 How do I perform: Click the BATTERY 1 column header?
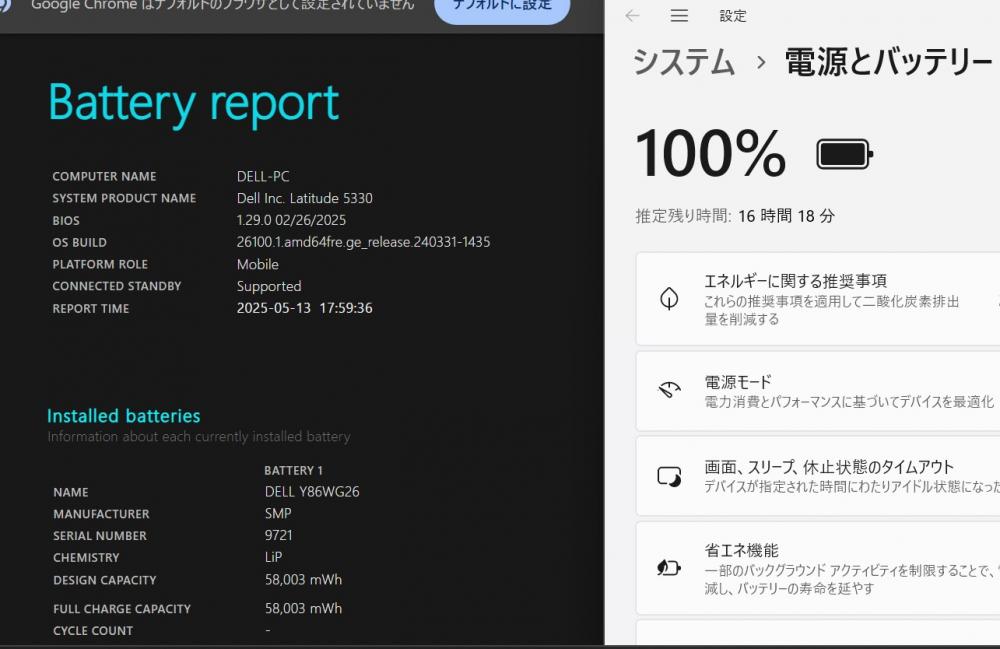click(x=293, y=470)
